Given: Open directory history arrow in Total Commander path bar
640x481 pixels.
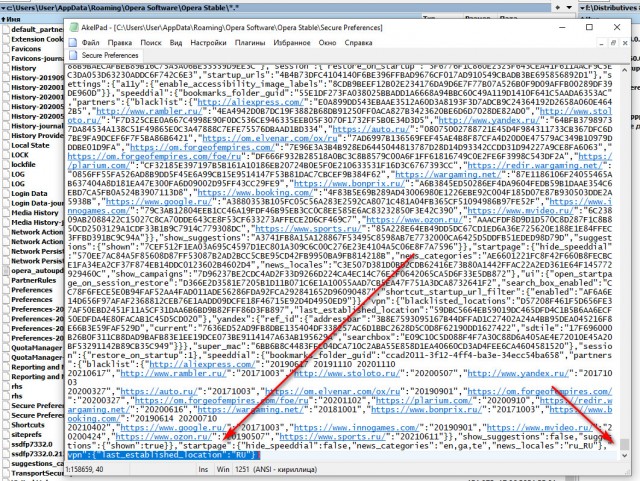Looking at the screenshot, I should coord(569,8).
